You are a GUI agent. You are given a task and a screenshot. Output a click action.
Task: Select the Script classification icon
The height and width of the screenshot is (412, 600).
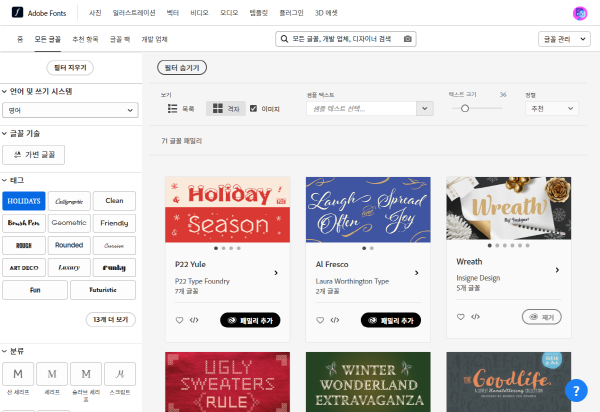[x=120, y=374]
